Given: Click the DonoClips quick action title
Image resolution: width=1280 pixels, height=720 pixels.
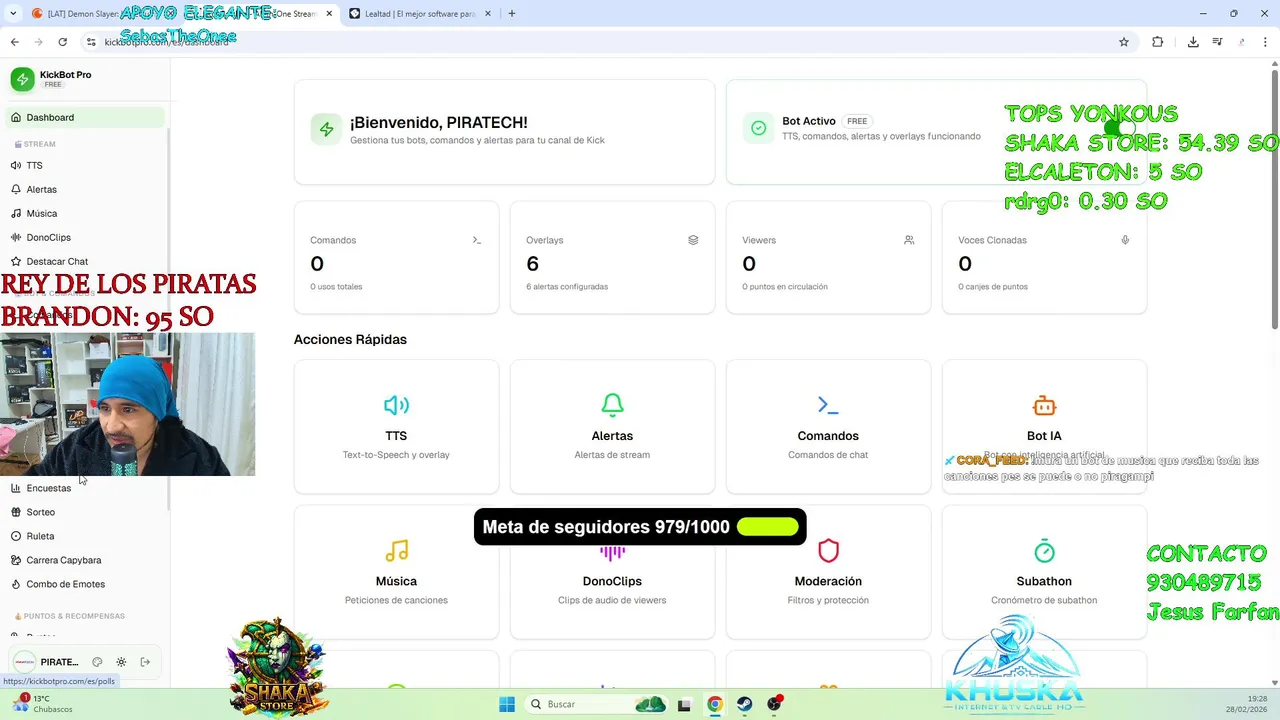Looking at the screenshot, I should pos(612,581).
